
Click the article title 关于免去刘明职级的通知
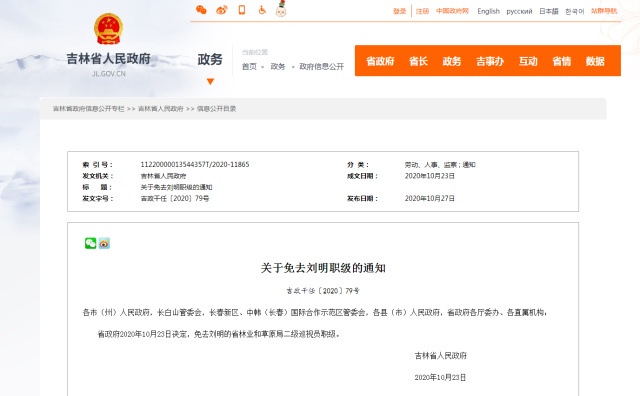tap(323, 268)
